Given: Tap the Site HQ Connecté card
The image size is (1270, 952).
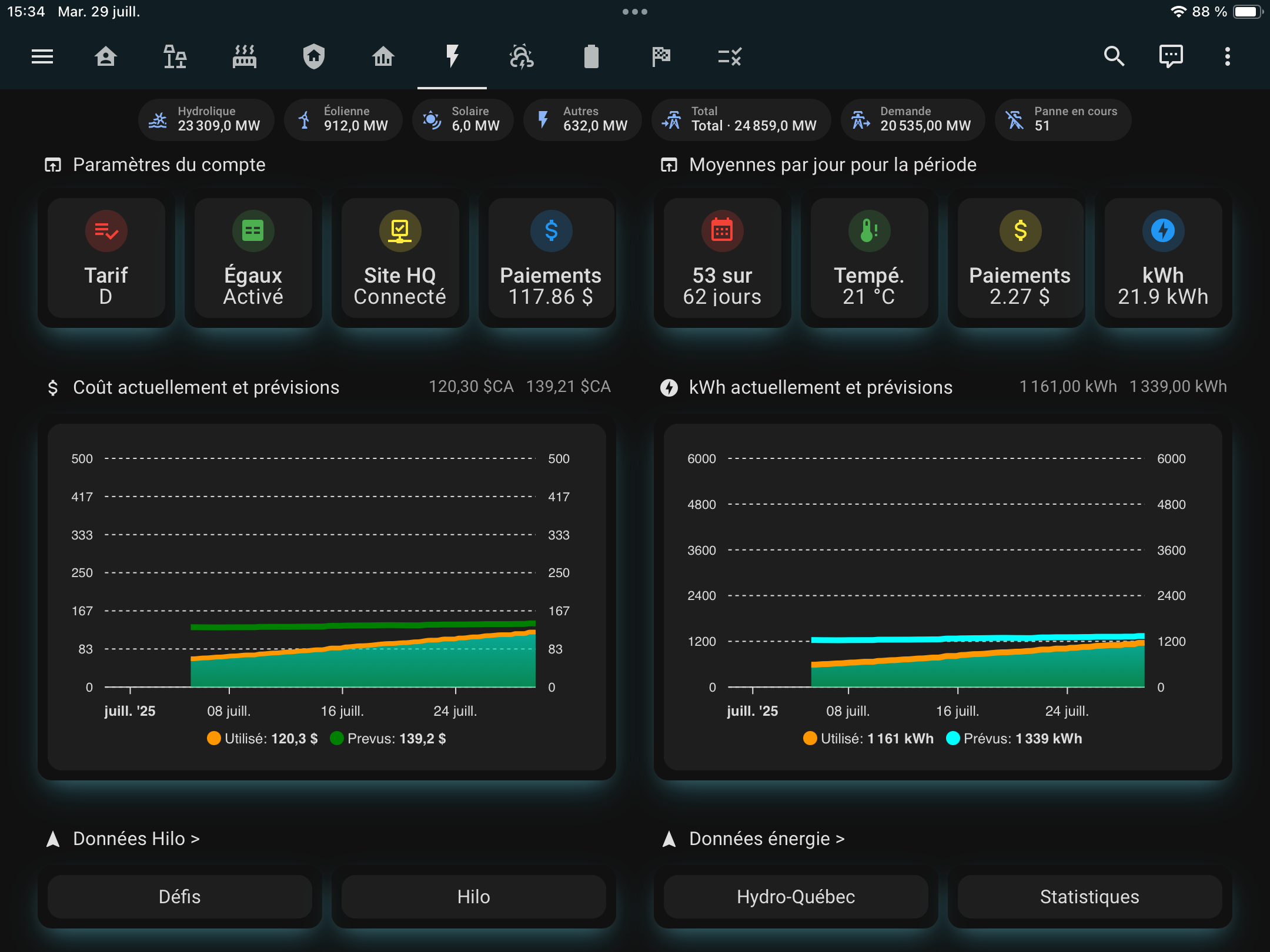Looking at the screenshot, I should (400, 259).
